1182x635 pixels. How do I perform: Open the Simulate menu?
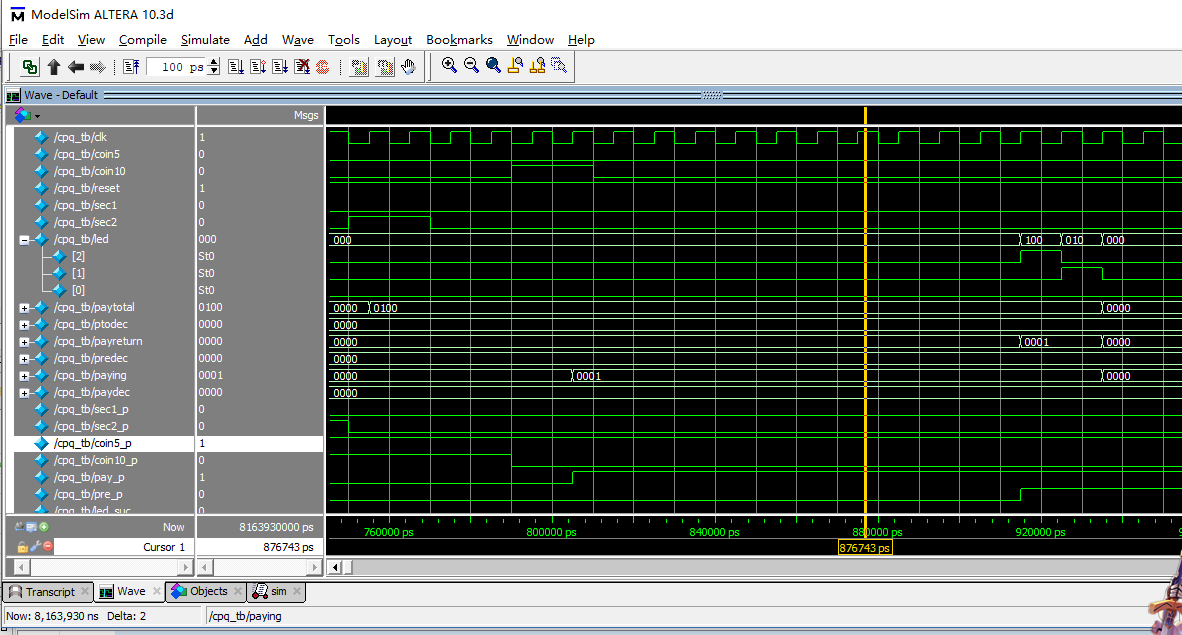click(205, 40)
